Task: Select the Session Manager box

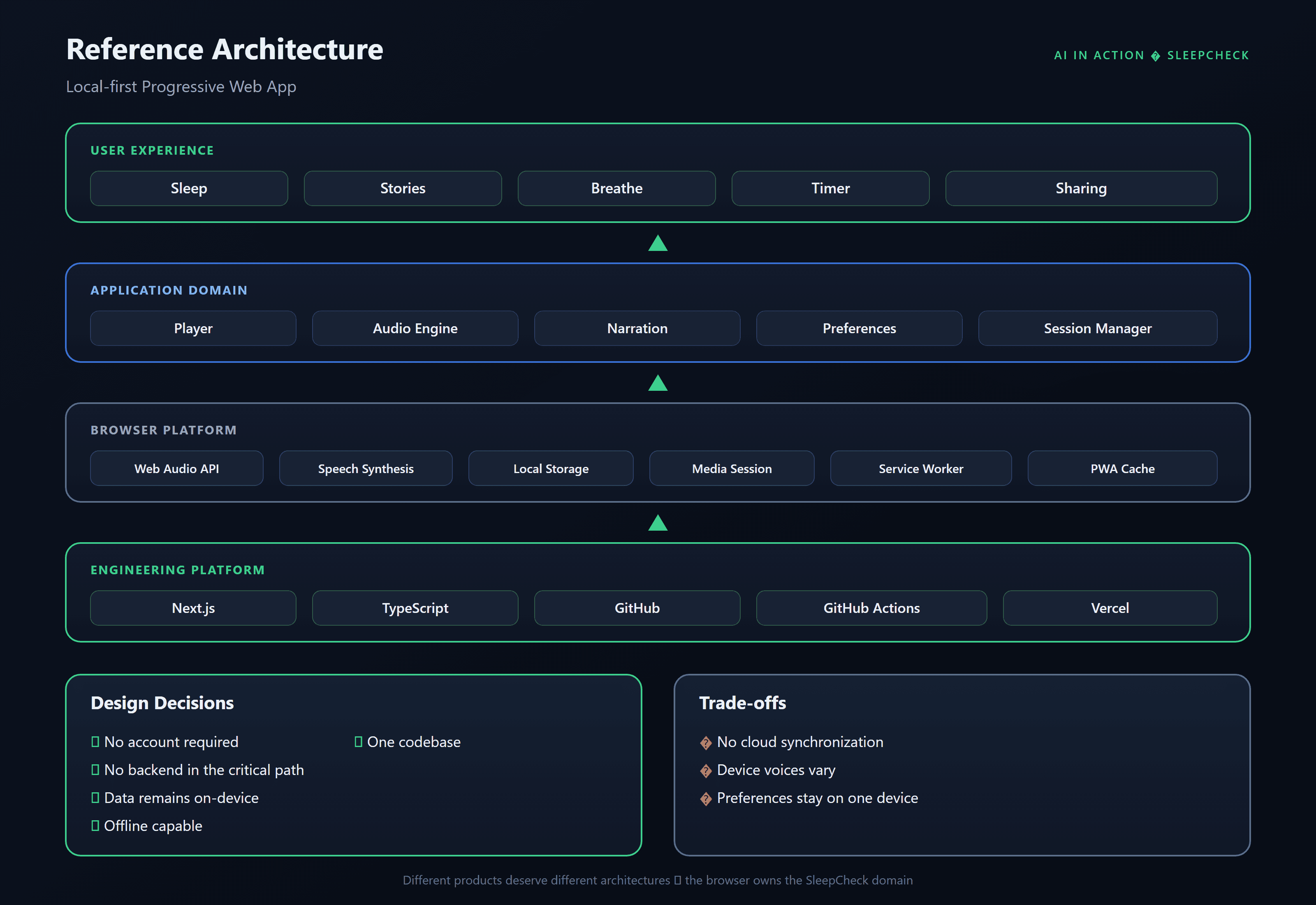Action: pyautogui.click(x=1098, y=328)
